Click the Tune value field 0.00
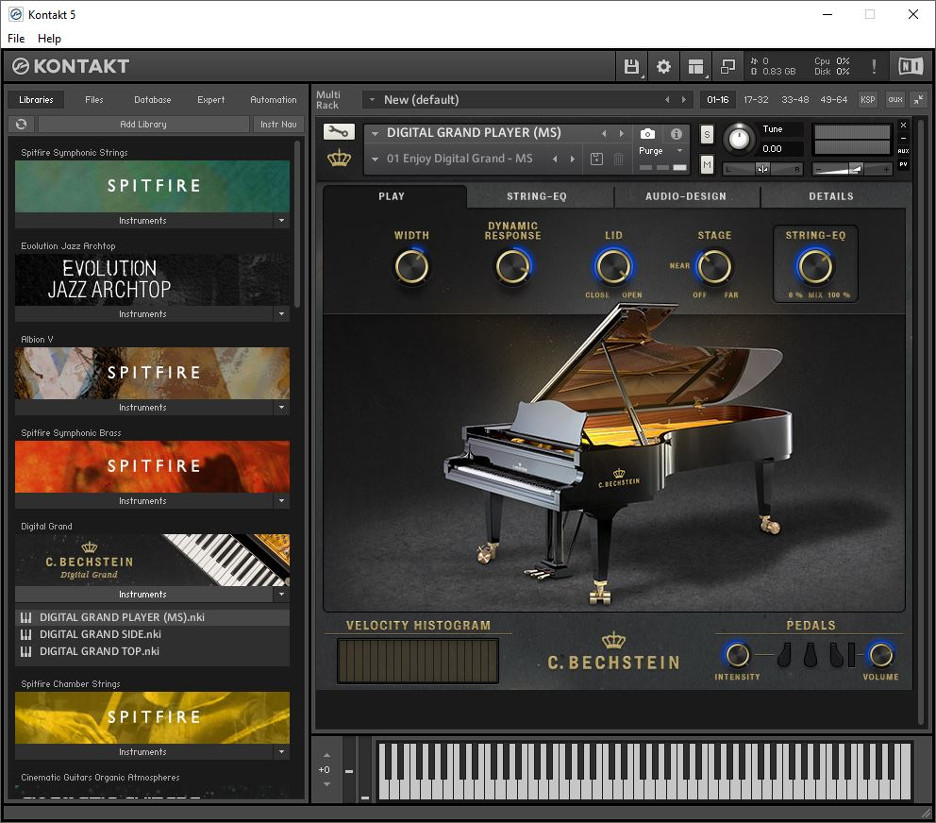 coord(781,149)
